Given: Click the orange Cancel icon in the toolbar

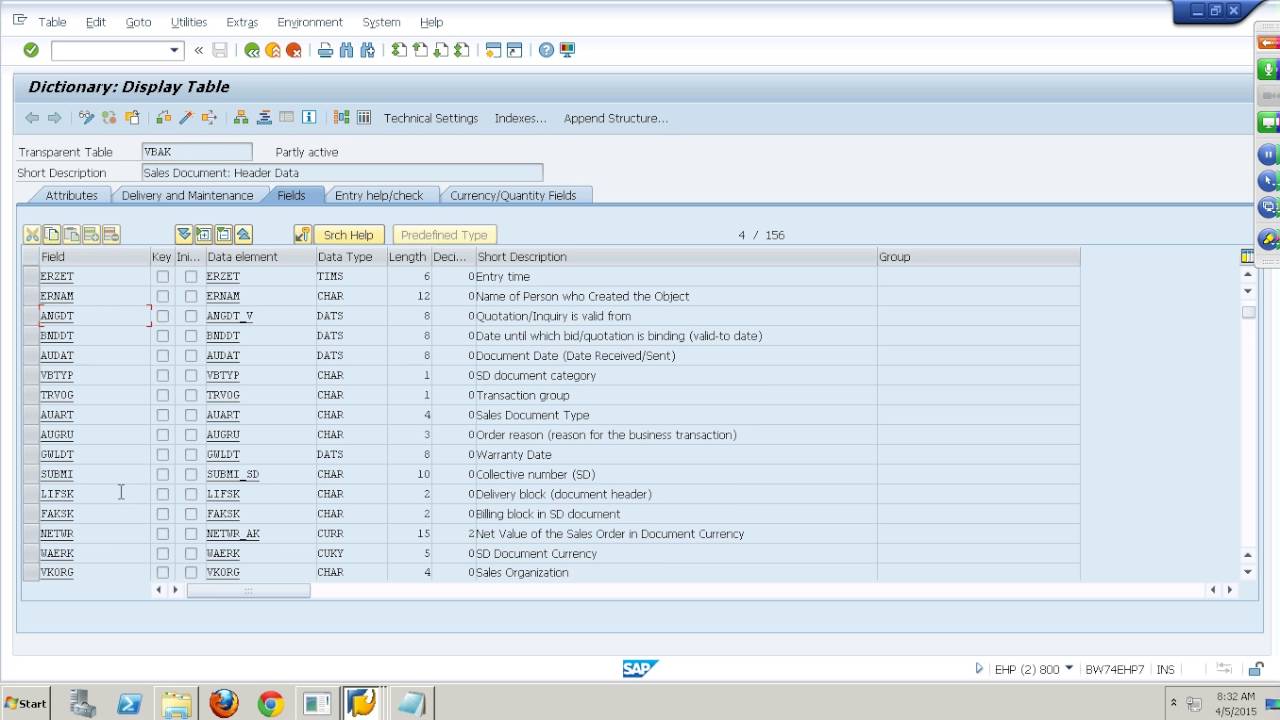Looking at the screenshot, I should (x=294, y=50).
